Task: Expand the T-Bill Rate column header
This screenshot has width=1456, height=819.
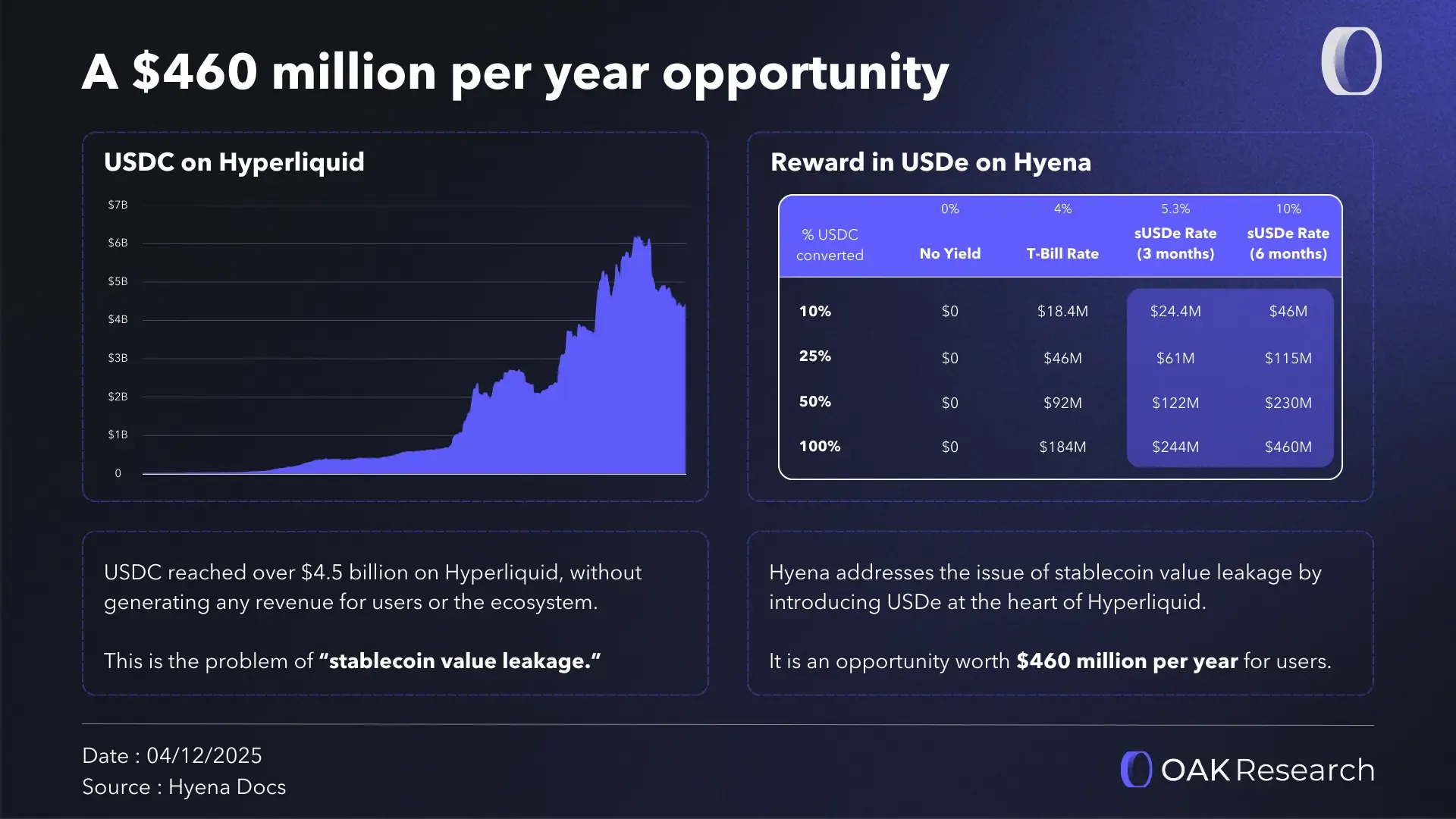Action: point(1062,253)
